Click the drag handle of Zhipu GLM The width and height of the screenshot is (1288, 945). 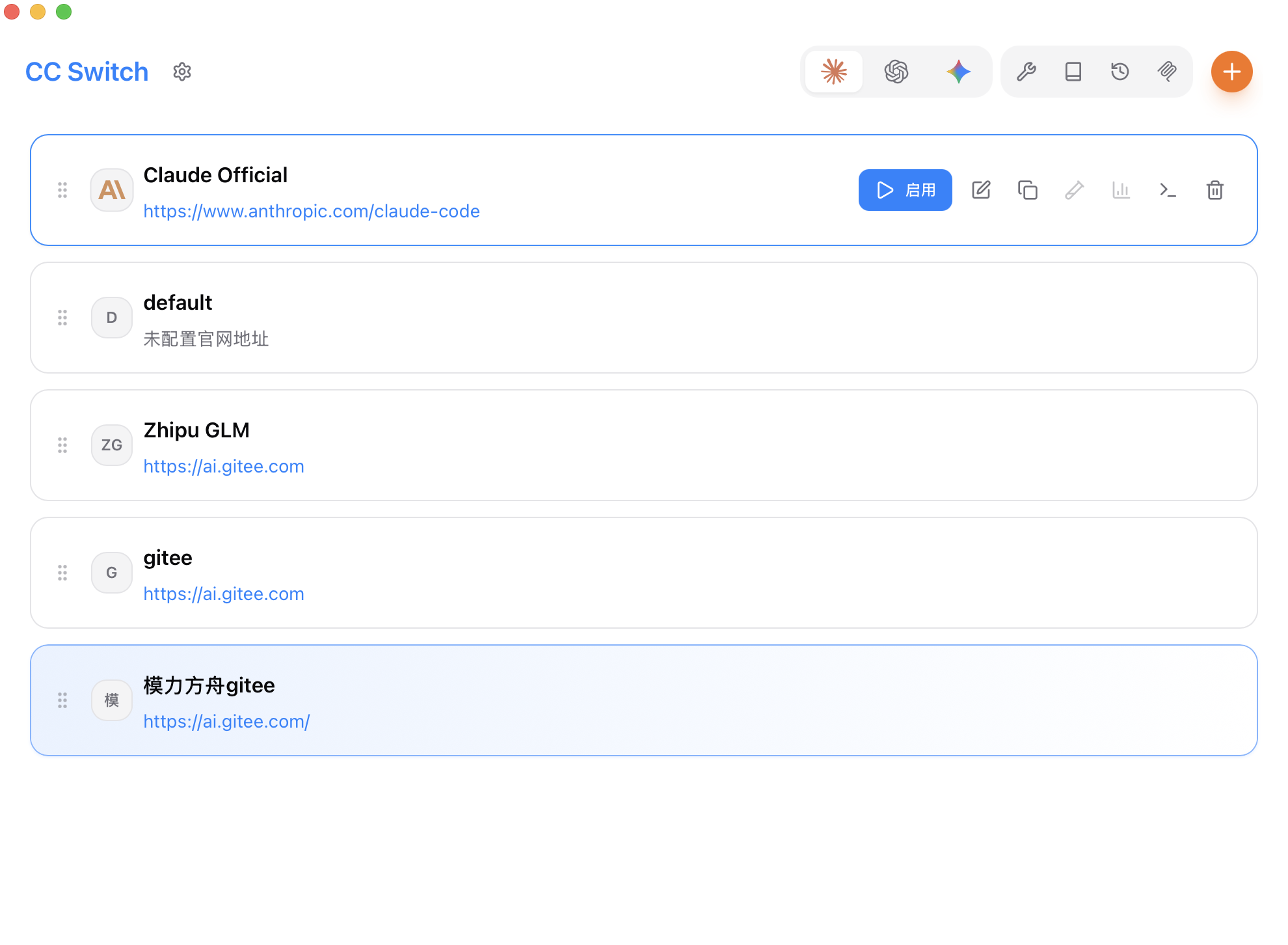click(62, 445)
